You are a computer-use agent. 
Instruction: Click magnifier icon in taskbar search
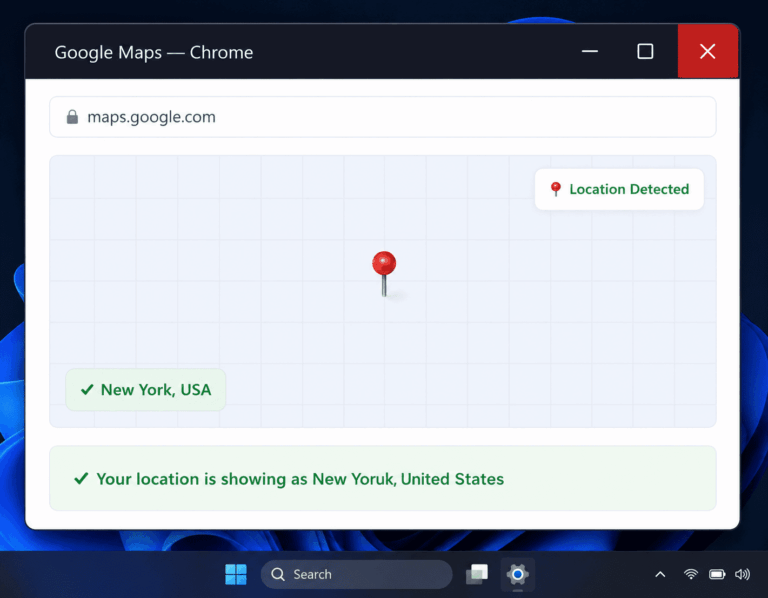[x=278, y=574]
